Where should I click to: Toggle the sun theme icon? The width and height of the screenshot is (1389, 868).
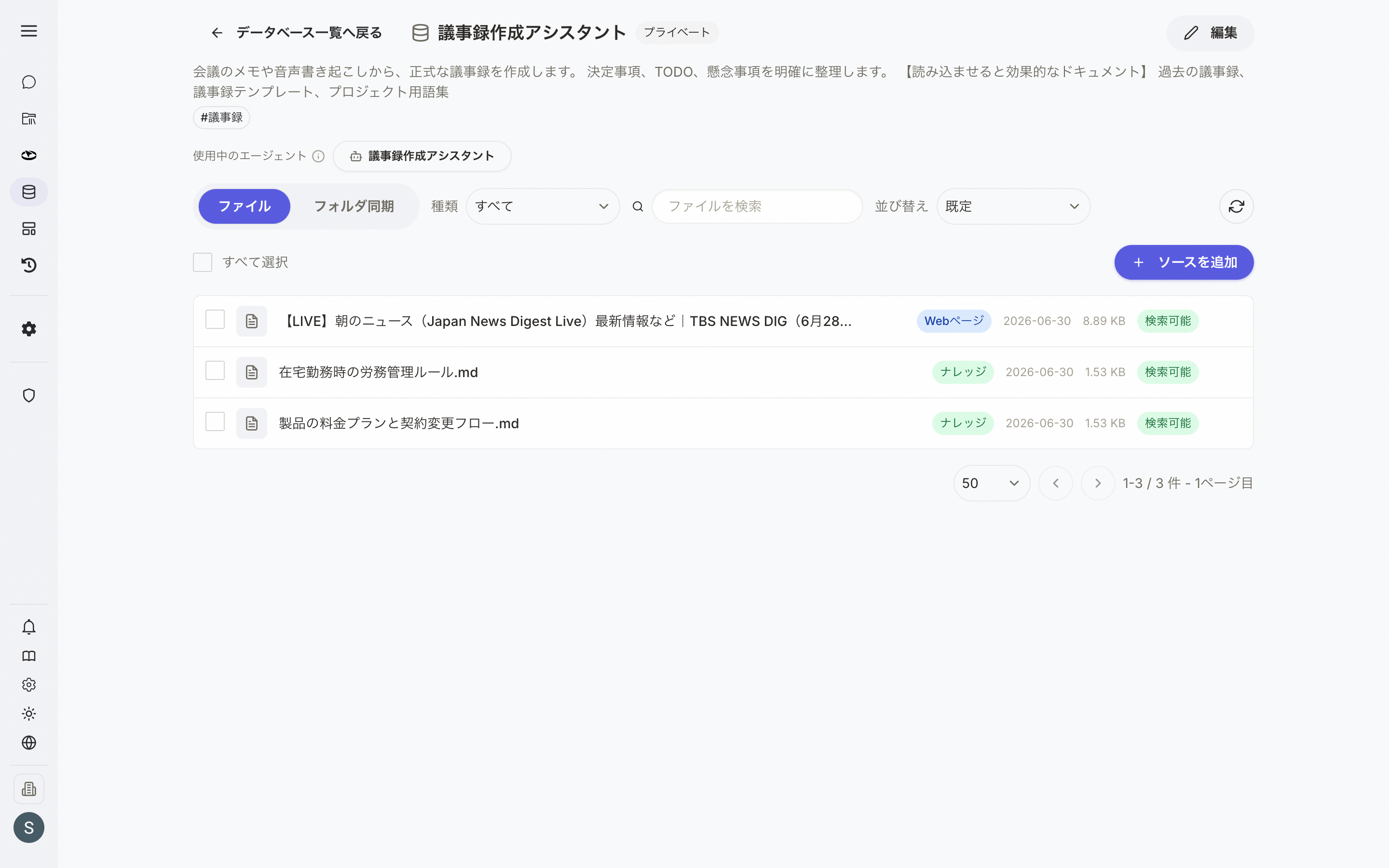pyautogui.click(x=29, y=714)
